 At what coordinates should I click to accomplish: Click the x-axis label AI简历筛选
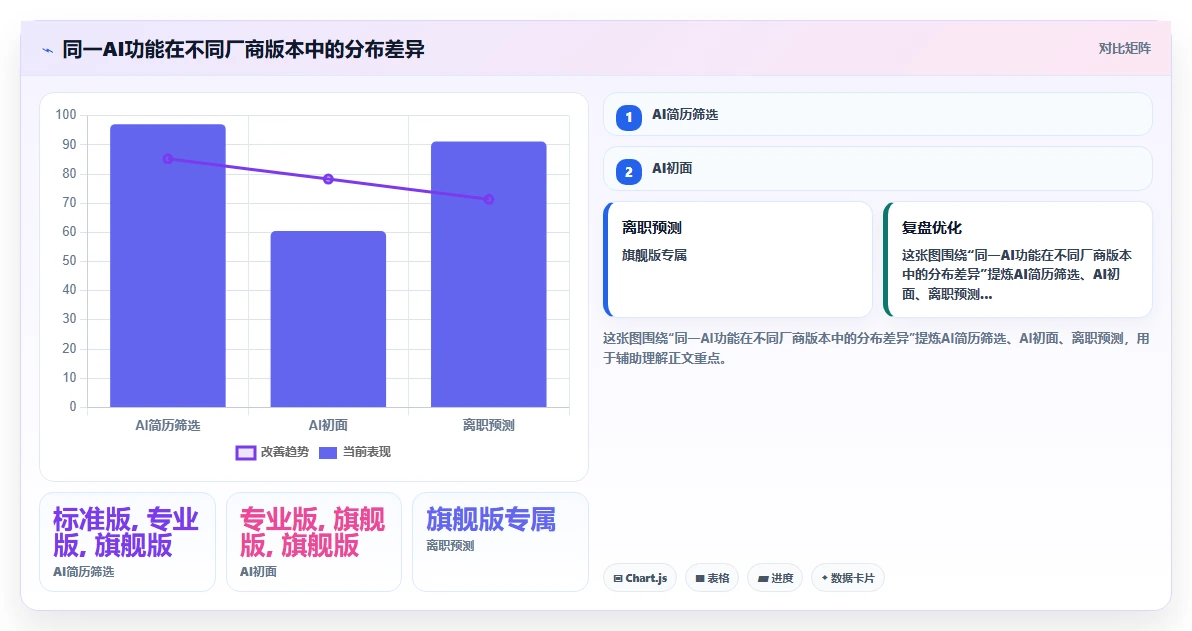click(x=168, y=425)
